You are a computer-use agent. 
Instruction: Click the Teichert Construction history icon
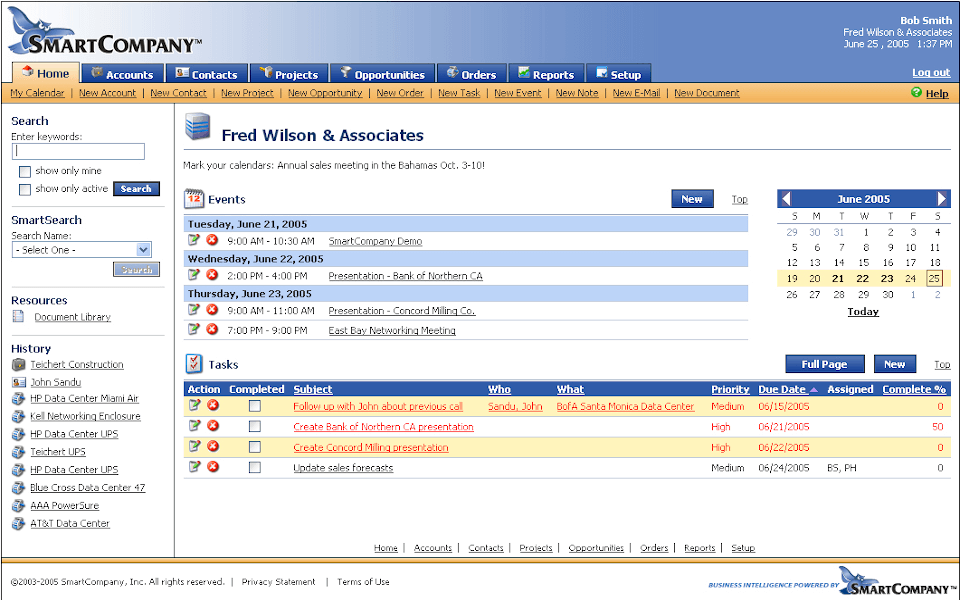point(18,364)
